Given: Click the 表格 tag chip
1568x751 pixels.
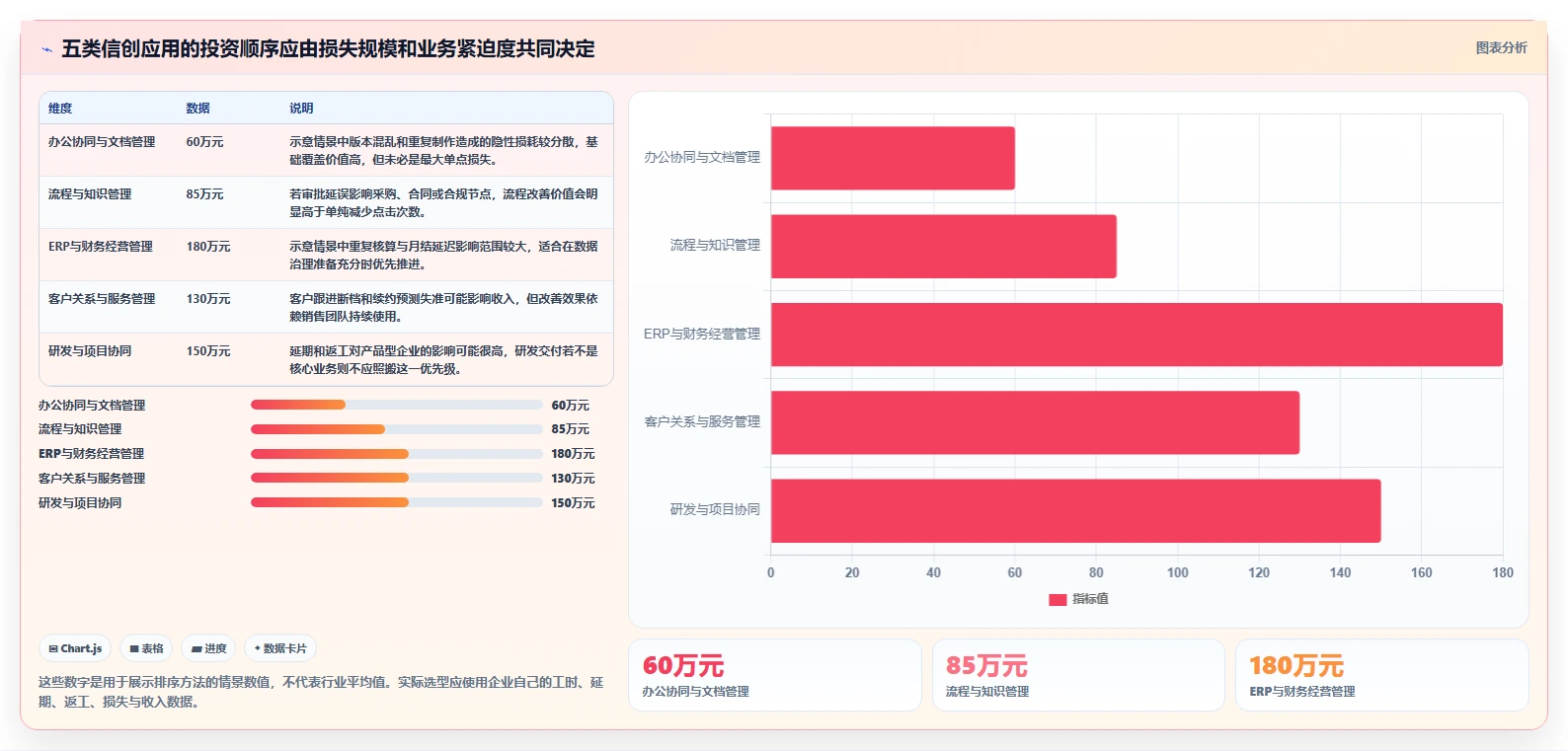Looking at the screenshot, I should click(x=146, y=648).
